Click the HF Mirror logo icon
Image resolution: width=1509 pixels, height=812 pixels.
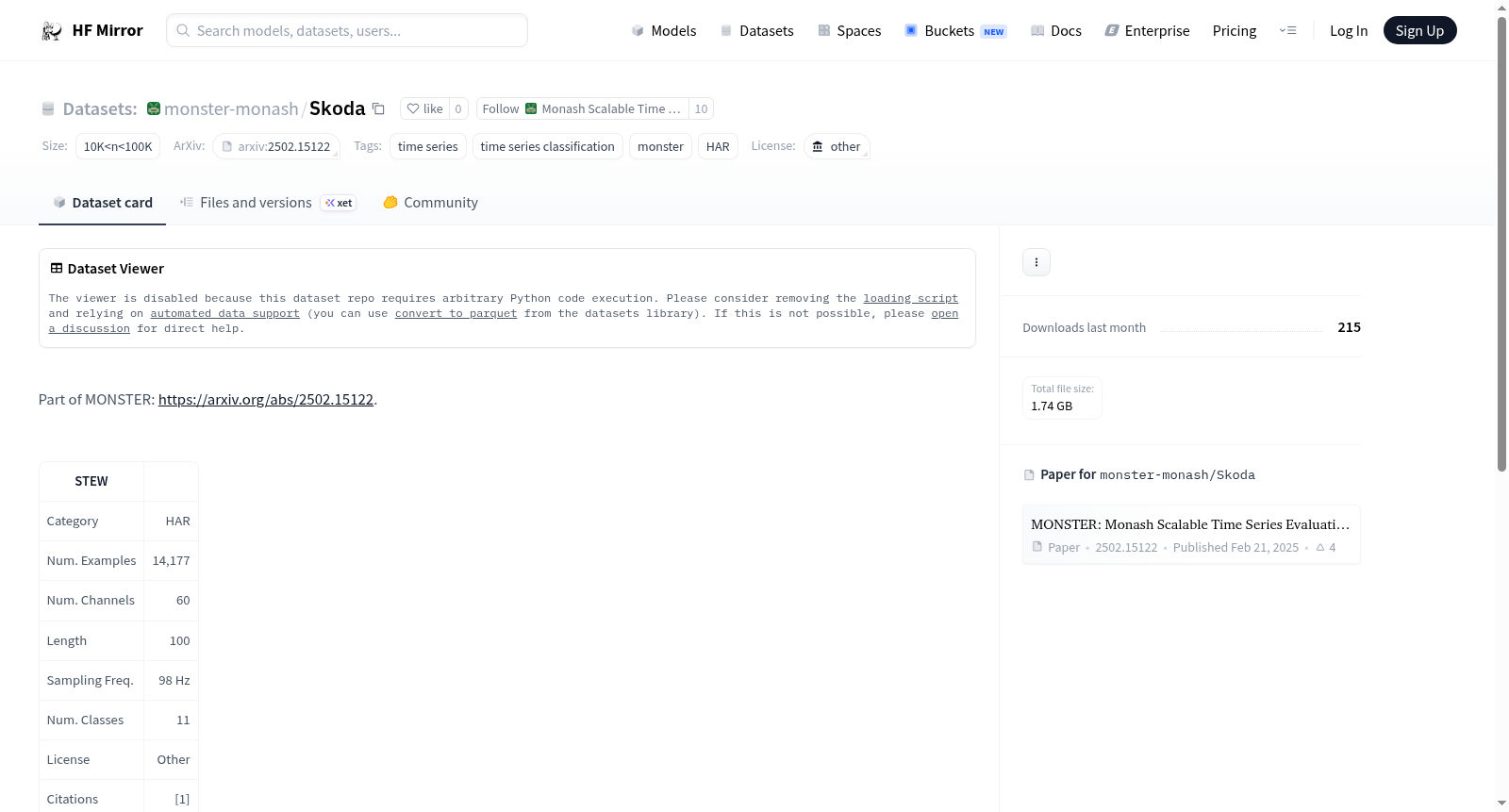pyautogui.click(x=51, y=31)
